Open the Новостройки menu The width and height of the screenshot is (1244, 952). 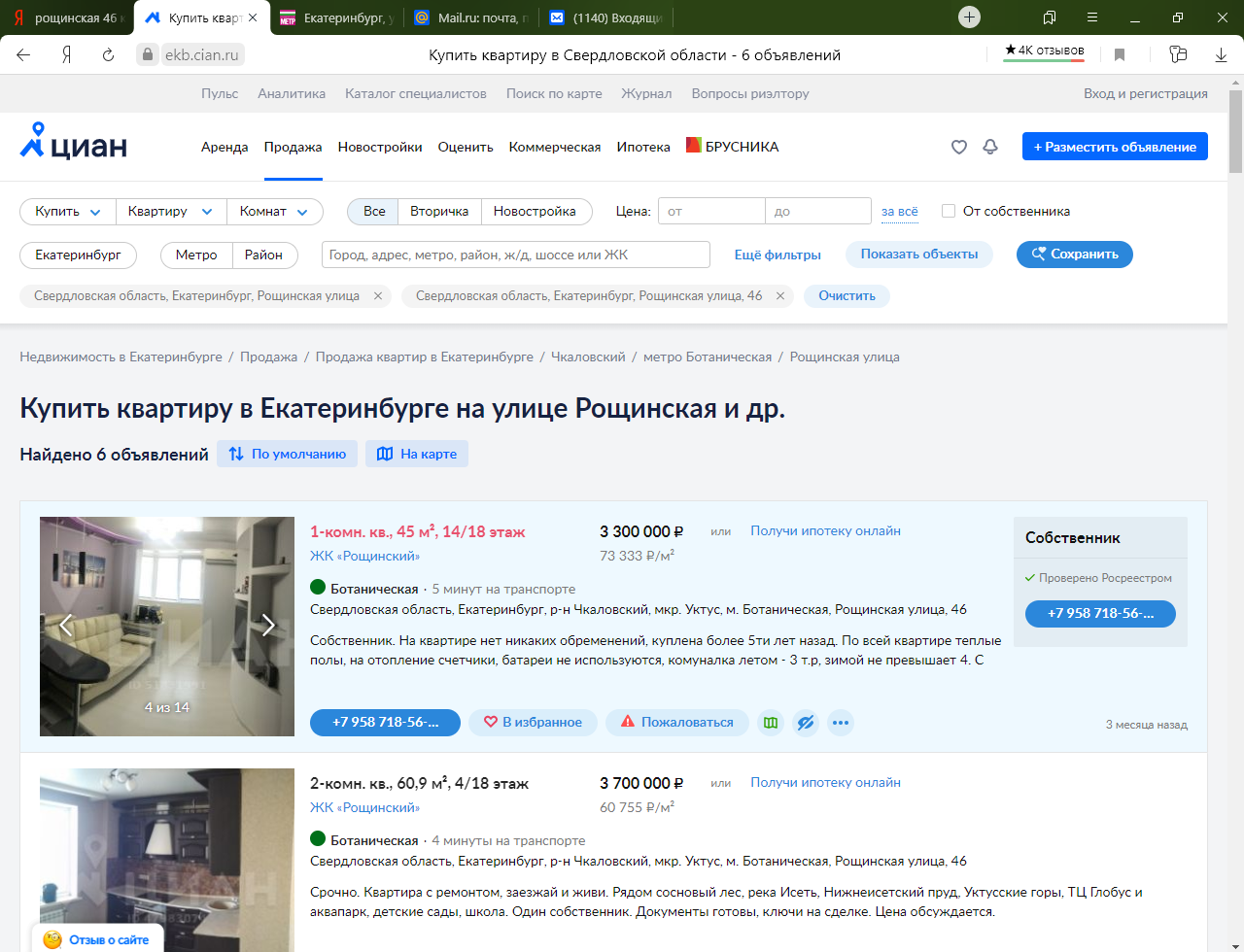click(x=380, y=147)
